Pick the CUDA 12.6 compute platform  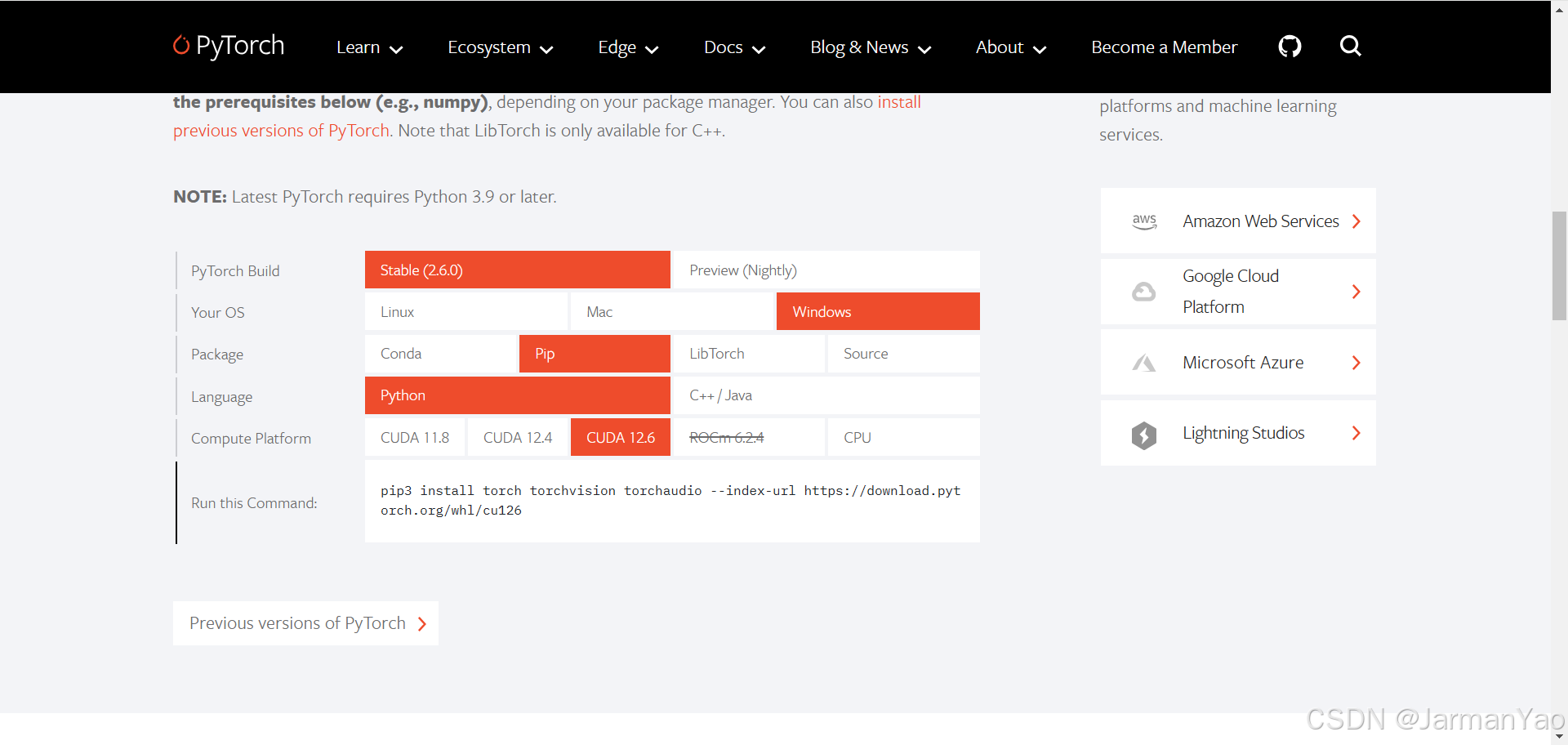621,437
